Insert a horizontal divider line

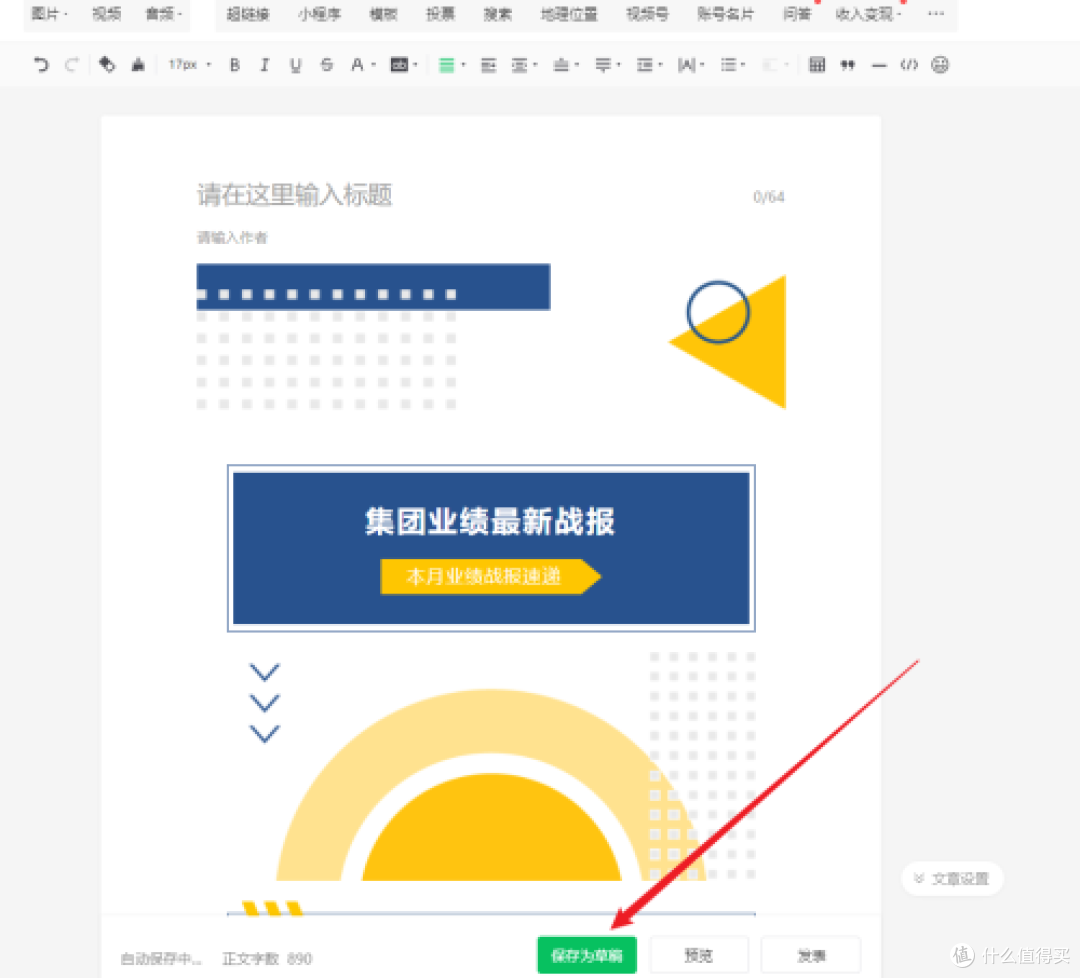pyautogui.click(x=879, y=65)
